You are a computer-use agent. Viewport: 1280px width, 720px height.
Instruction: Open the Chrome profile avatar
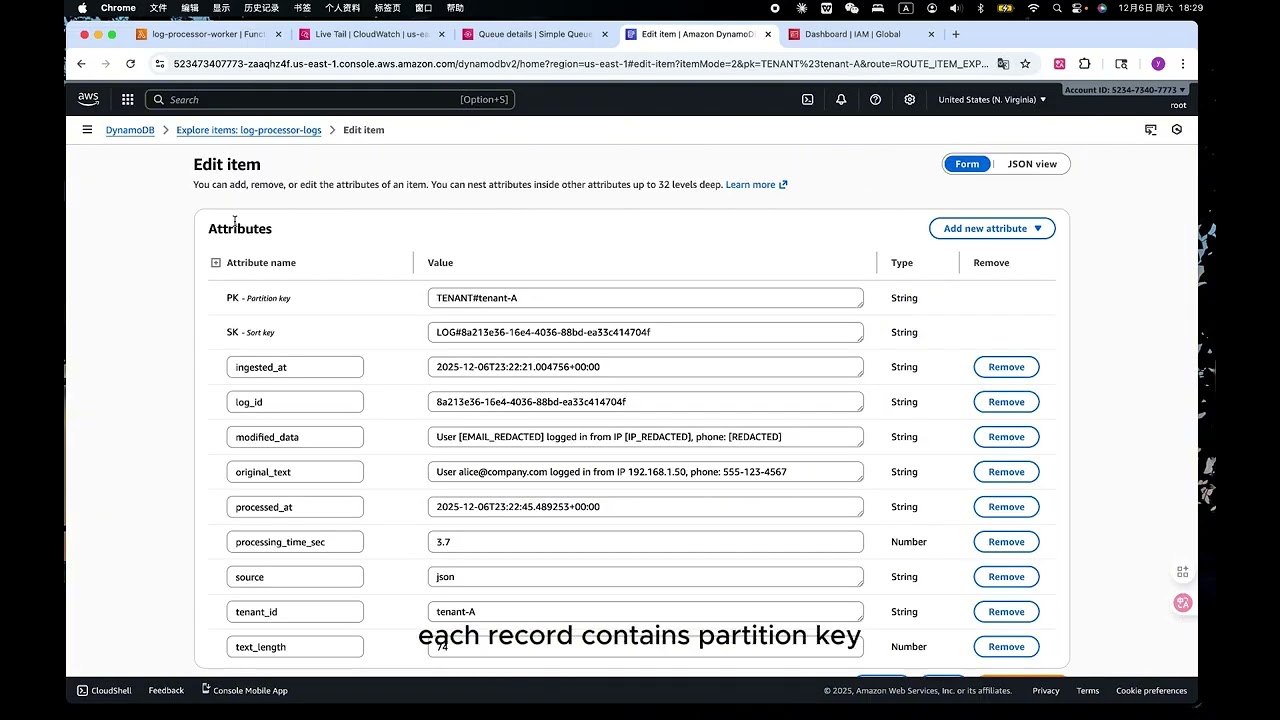1158,63
